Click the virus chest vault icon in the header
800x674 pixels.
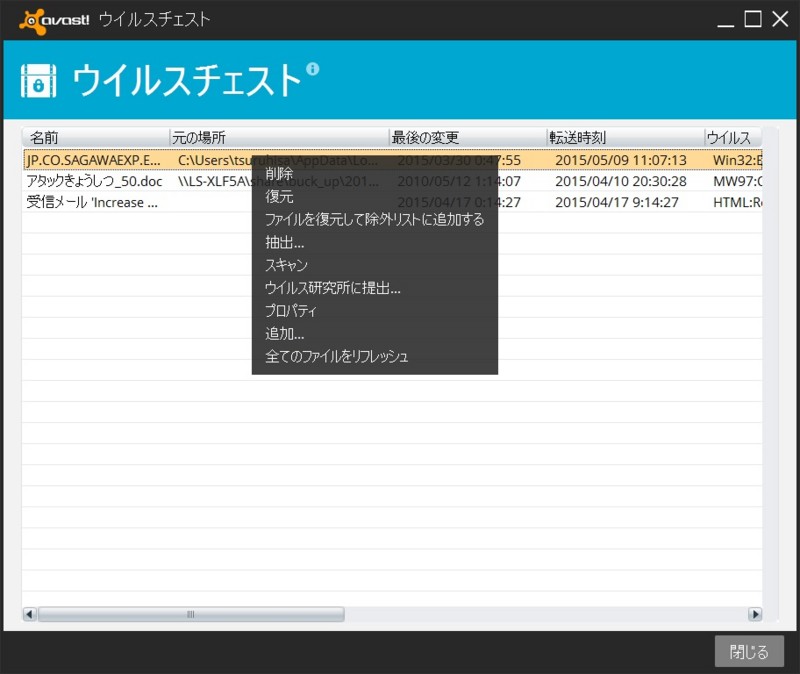coord(40,82)
